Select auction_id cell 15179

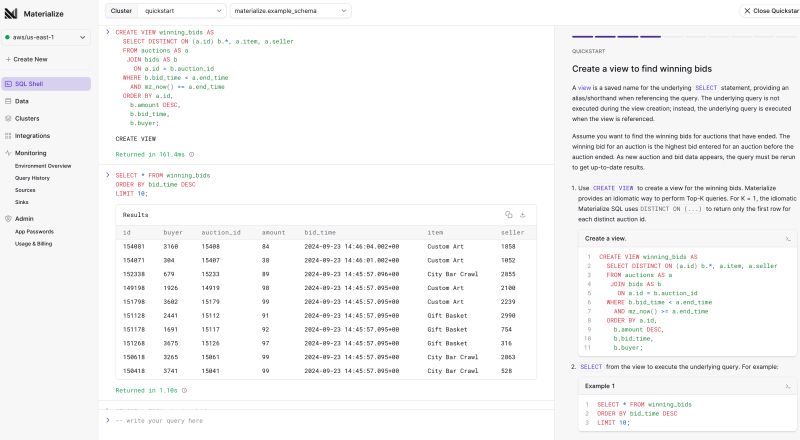point(210,302)
